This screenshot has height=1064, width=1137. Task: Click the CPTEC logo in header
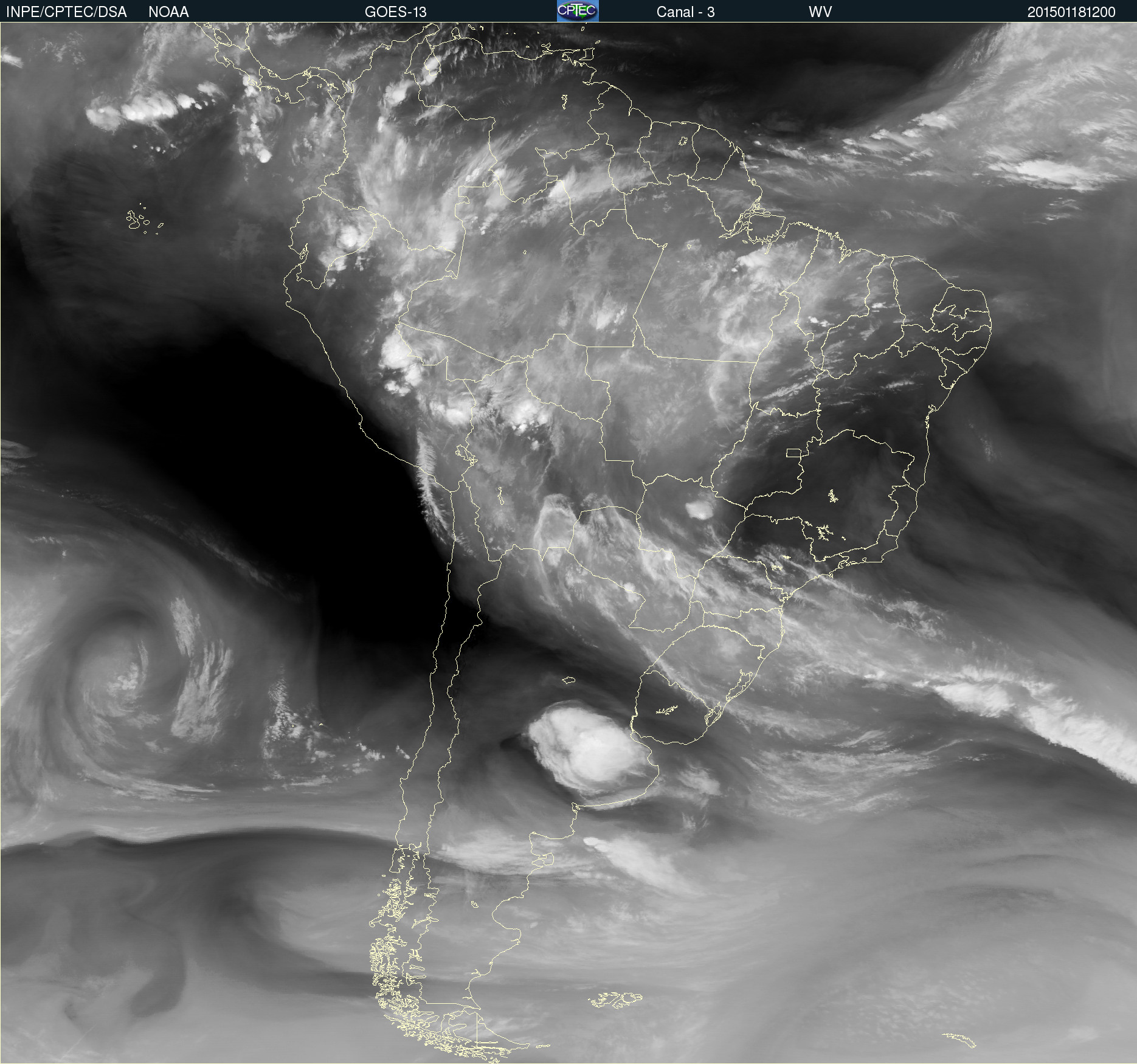point(578,11)
